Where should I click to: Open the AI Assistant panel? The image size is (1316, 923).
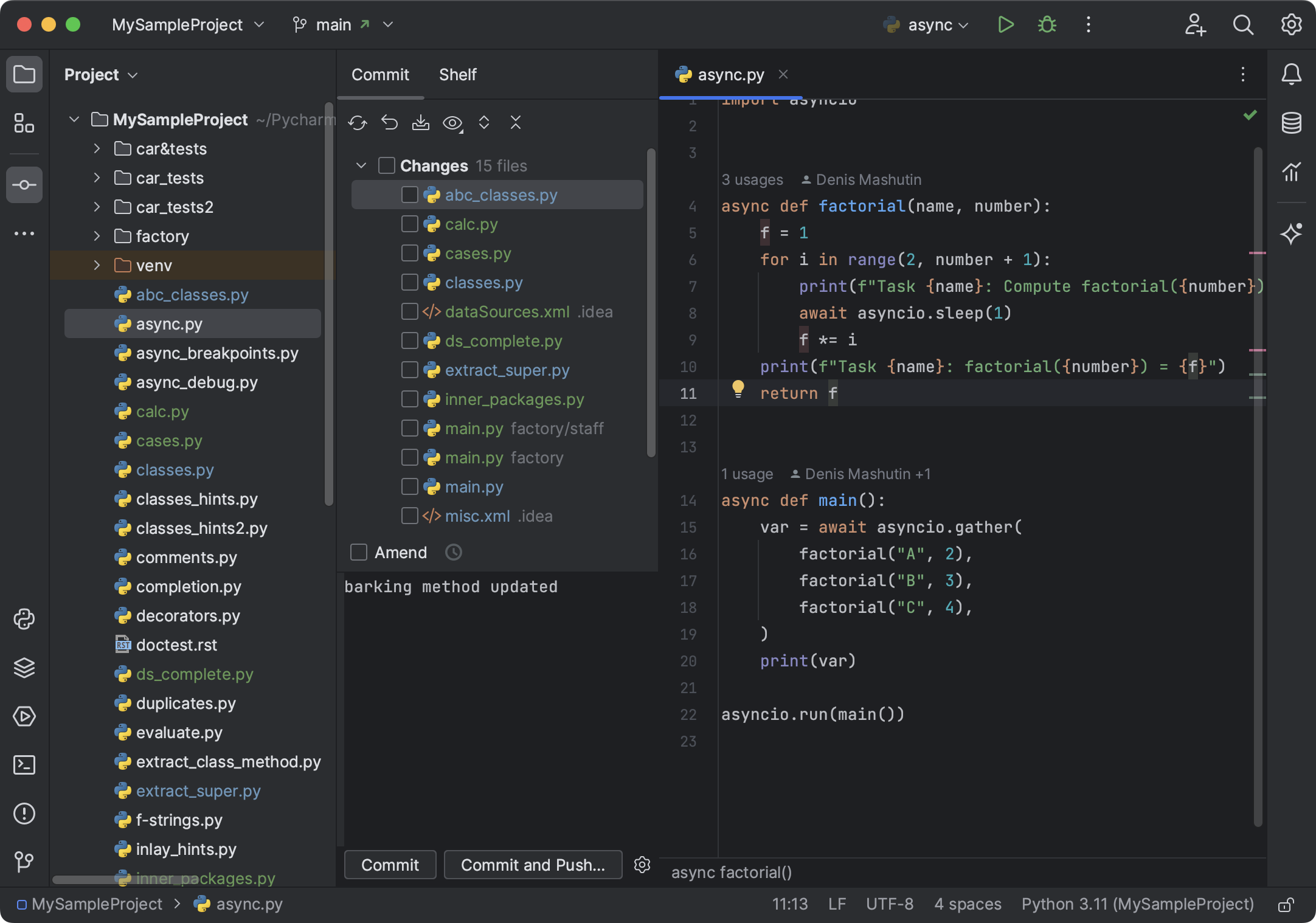[x=1293, y=233]
